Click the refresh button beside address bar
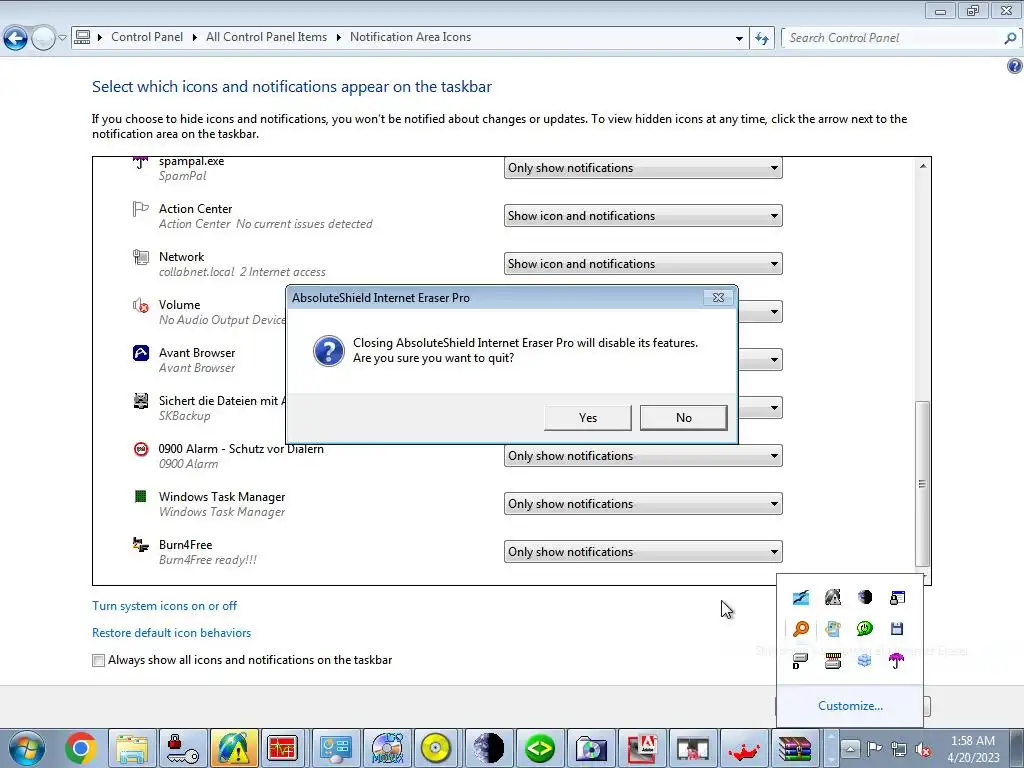Screen dimensions: 1024x768 click(x=761, y=38)
